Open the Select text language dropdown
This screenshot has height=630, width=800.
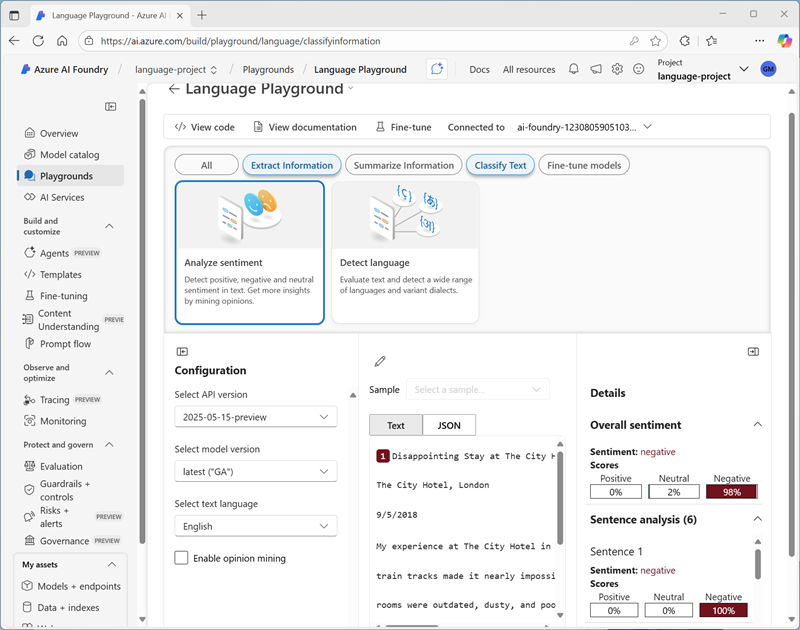pyautogui.click(x=255, y=526)
